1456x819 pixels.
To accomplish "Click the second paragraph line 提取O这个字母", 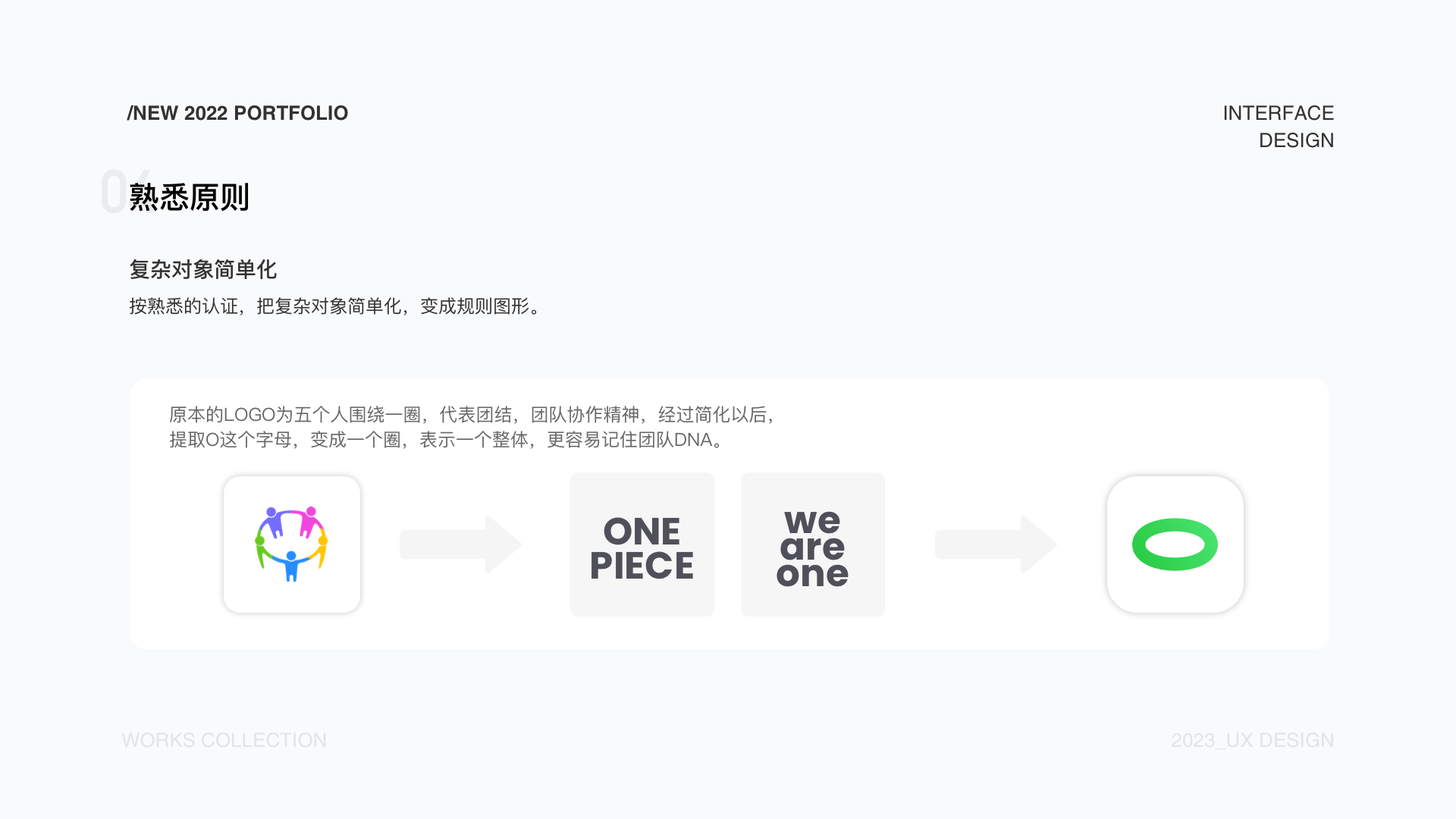I will (447, 440).
